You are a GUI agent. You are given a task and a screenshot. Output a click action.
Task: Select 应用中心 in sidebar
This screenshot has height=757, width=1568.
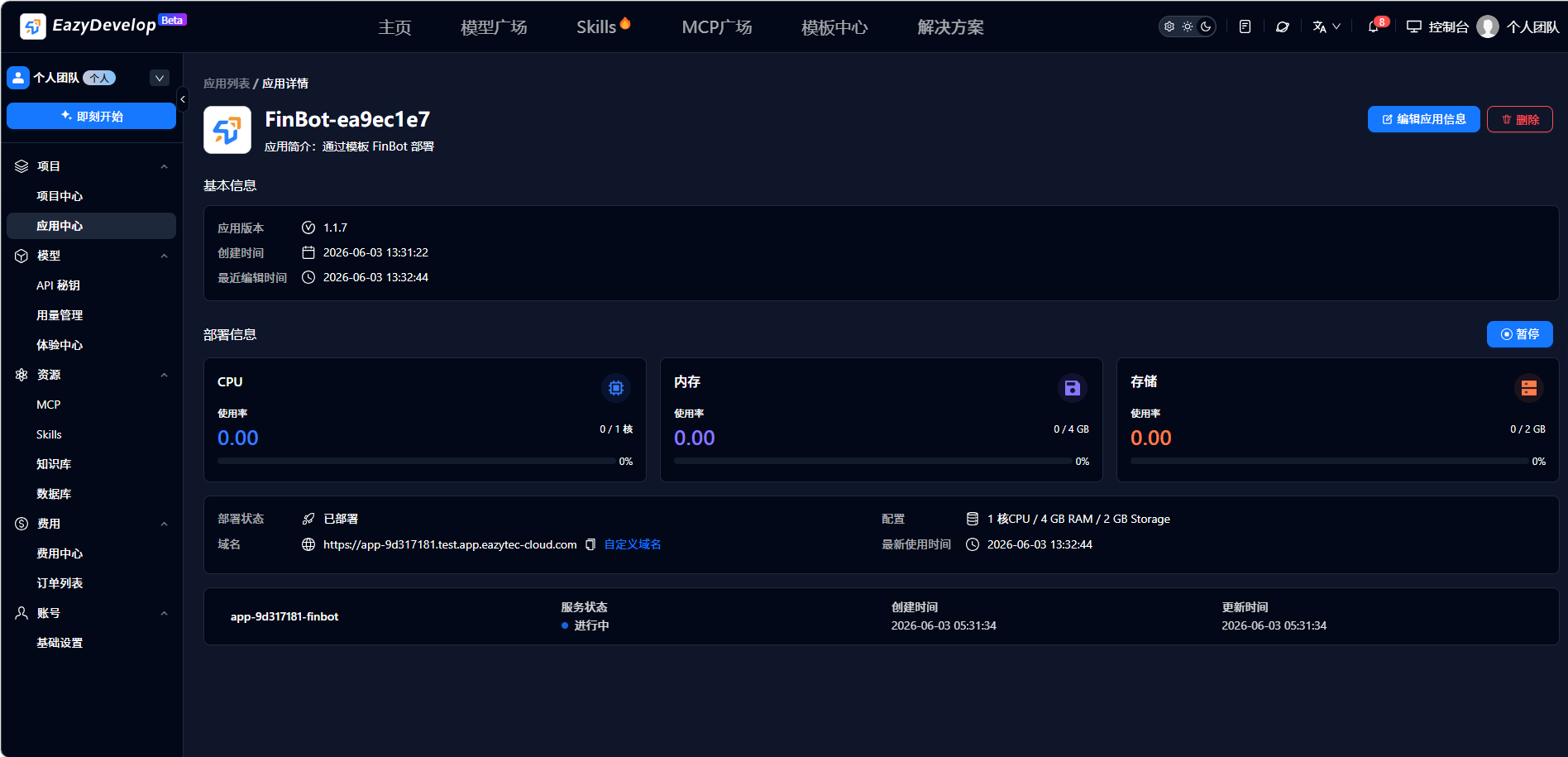[91, 226]
